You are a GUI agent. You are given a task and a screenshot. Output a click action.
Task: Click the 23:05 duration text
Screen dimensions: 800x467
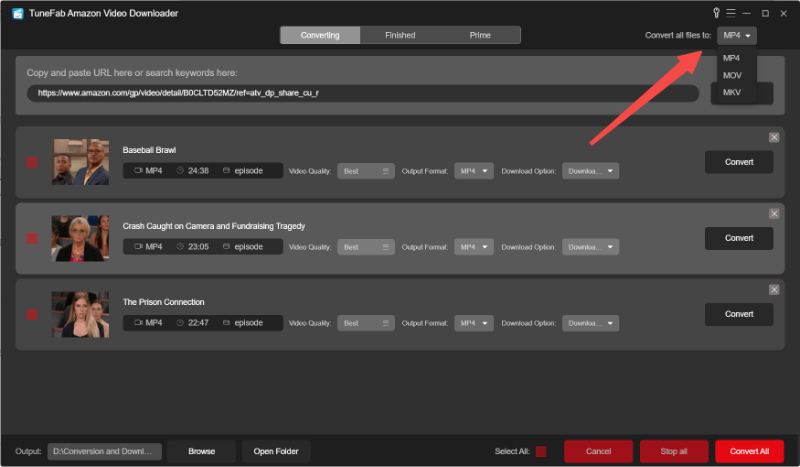click(198, 247)
